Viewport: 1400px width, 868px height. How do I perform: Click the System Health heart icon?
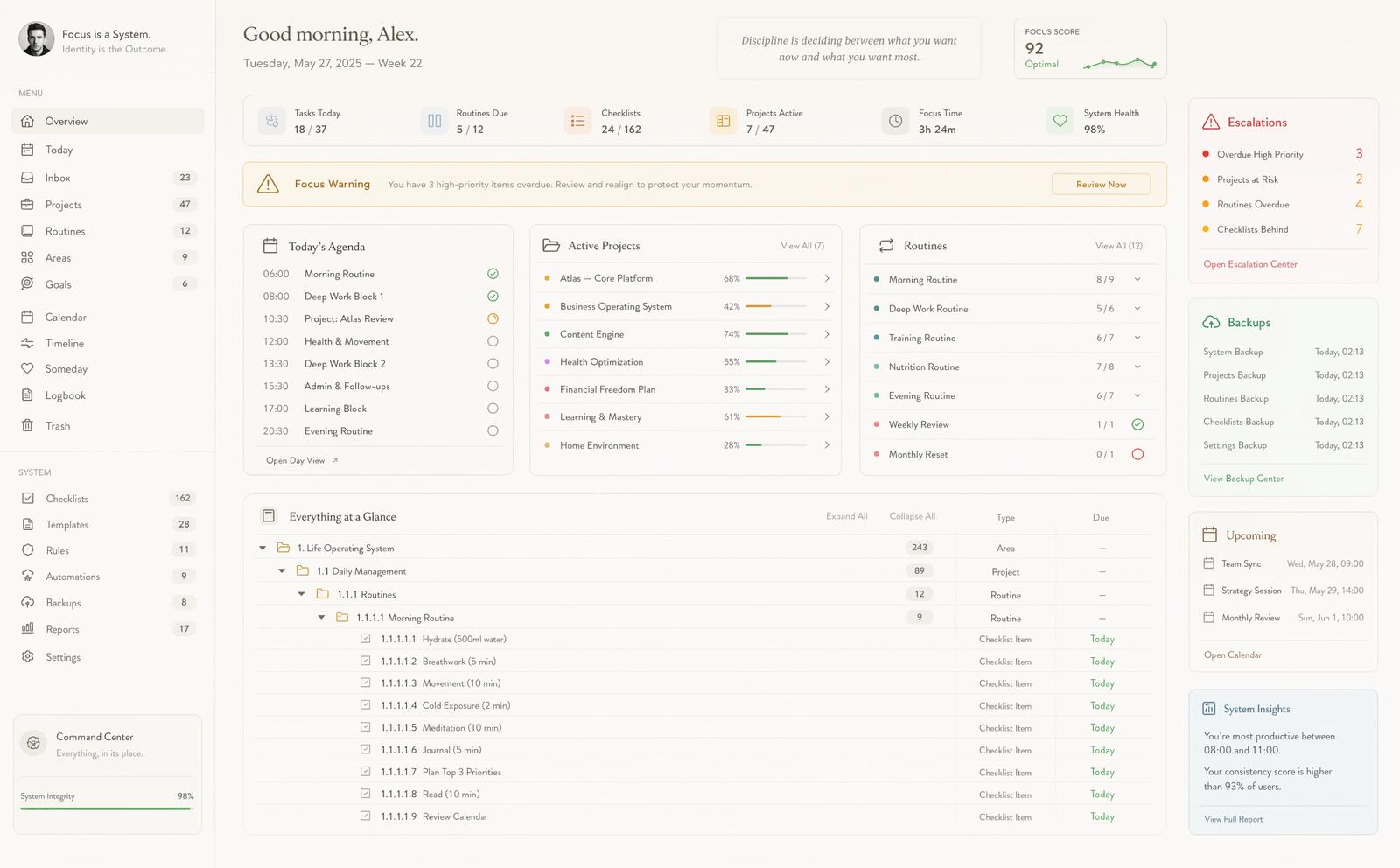point(1060,122)
